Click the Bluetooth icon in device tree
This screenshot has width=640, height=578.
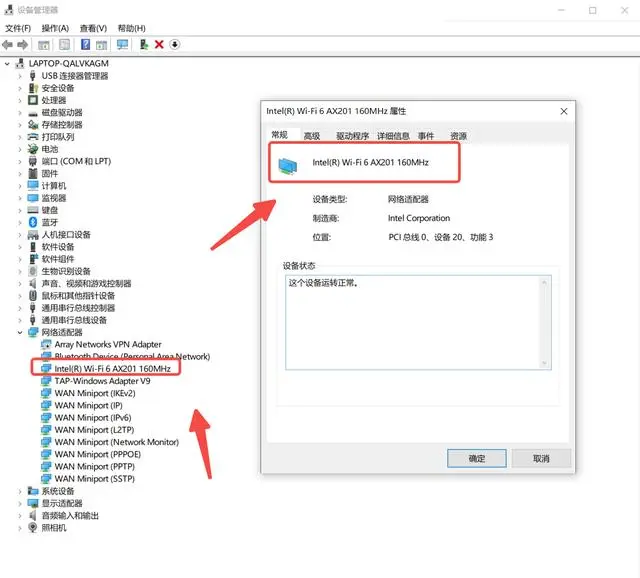click(33, 222)
